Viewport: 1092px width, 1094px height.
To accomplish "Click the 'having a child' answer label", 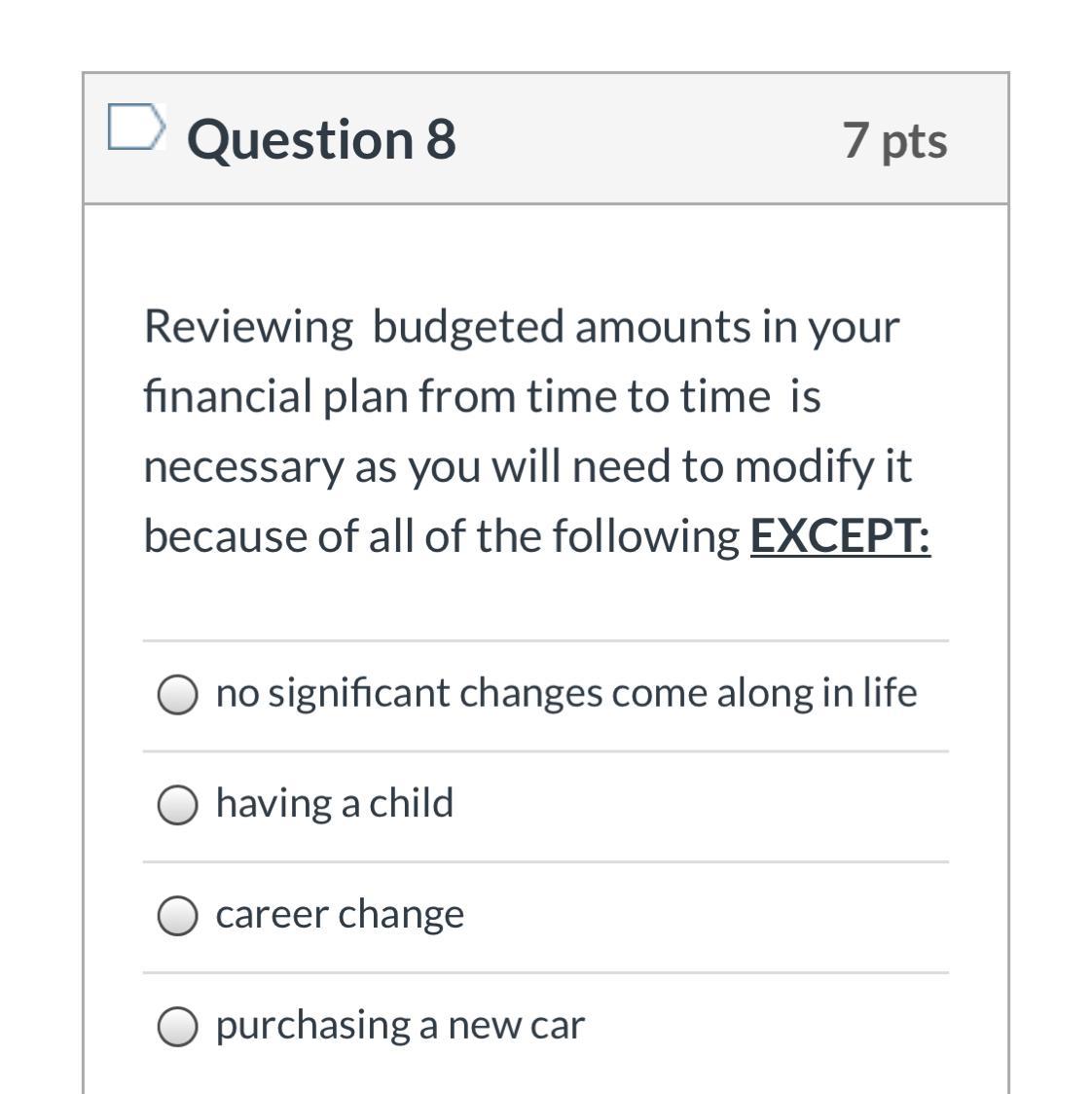I will coord(334,803).
